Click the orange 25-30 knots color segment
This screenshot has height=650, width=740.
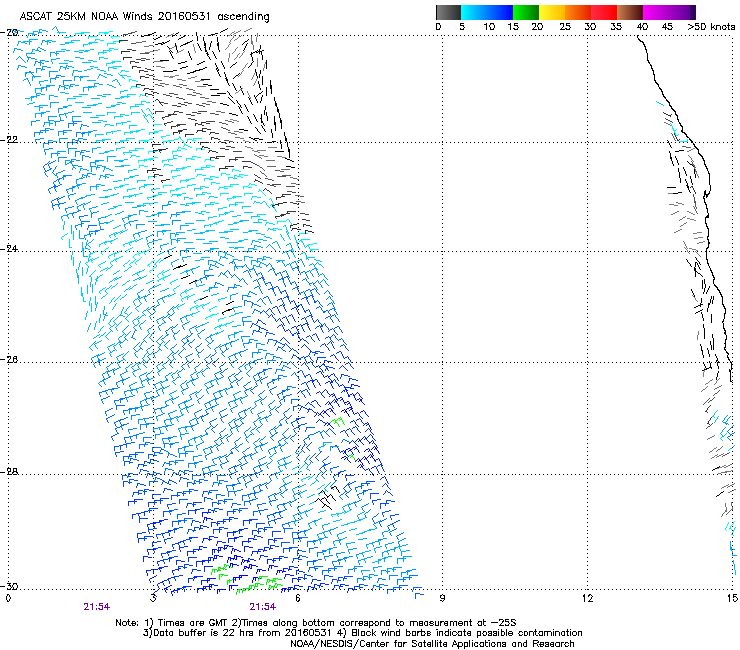578,12
